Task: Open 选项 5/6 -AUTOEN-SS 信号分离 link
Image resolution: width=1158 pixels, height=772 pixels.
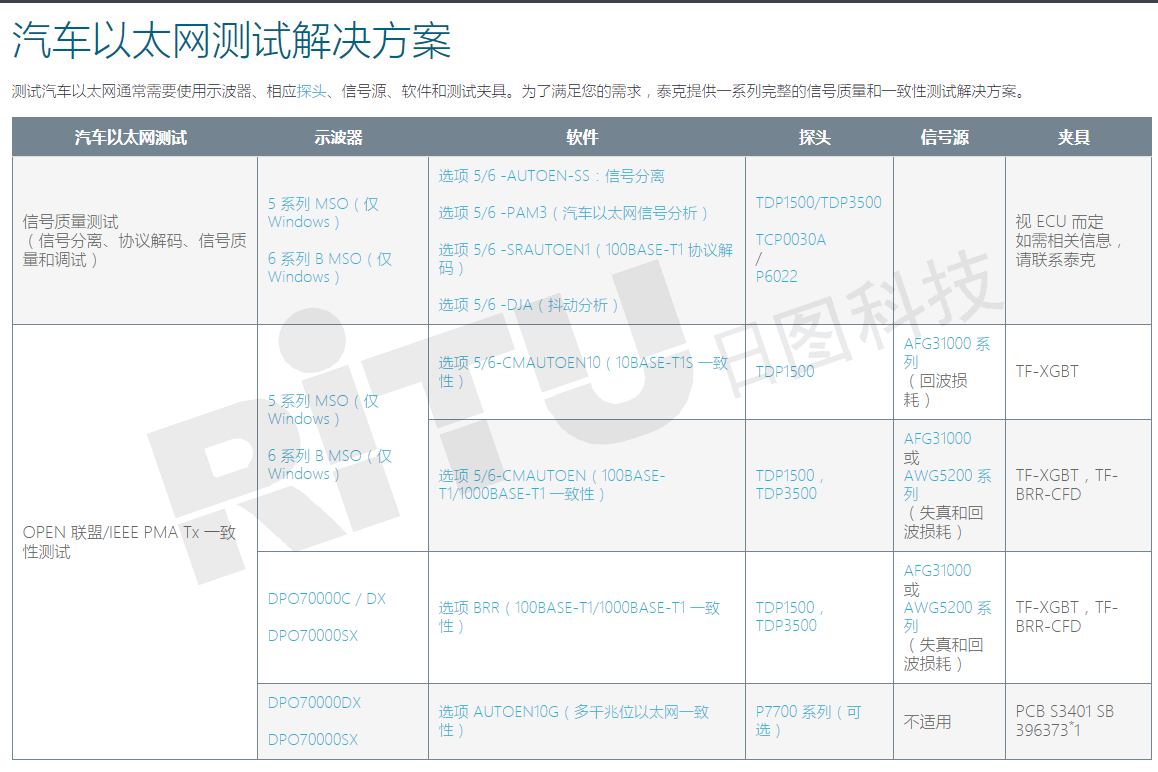Action: coord(550,176)
